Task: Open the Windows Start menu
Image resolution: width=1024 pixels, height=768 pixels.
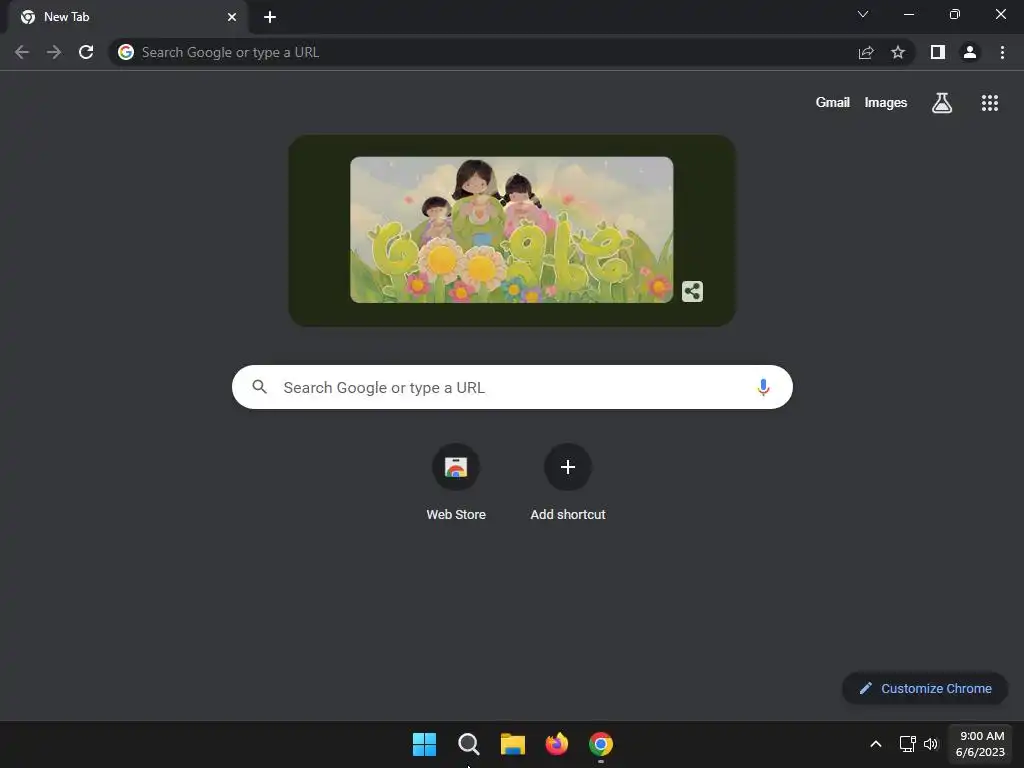Action: point(424,744)
